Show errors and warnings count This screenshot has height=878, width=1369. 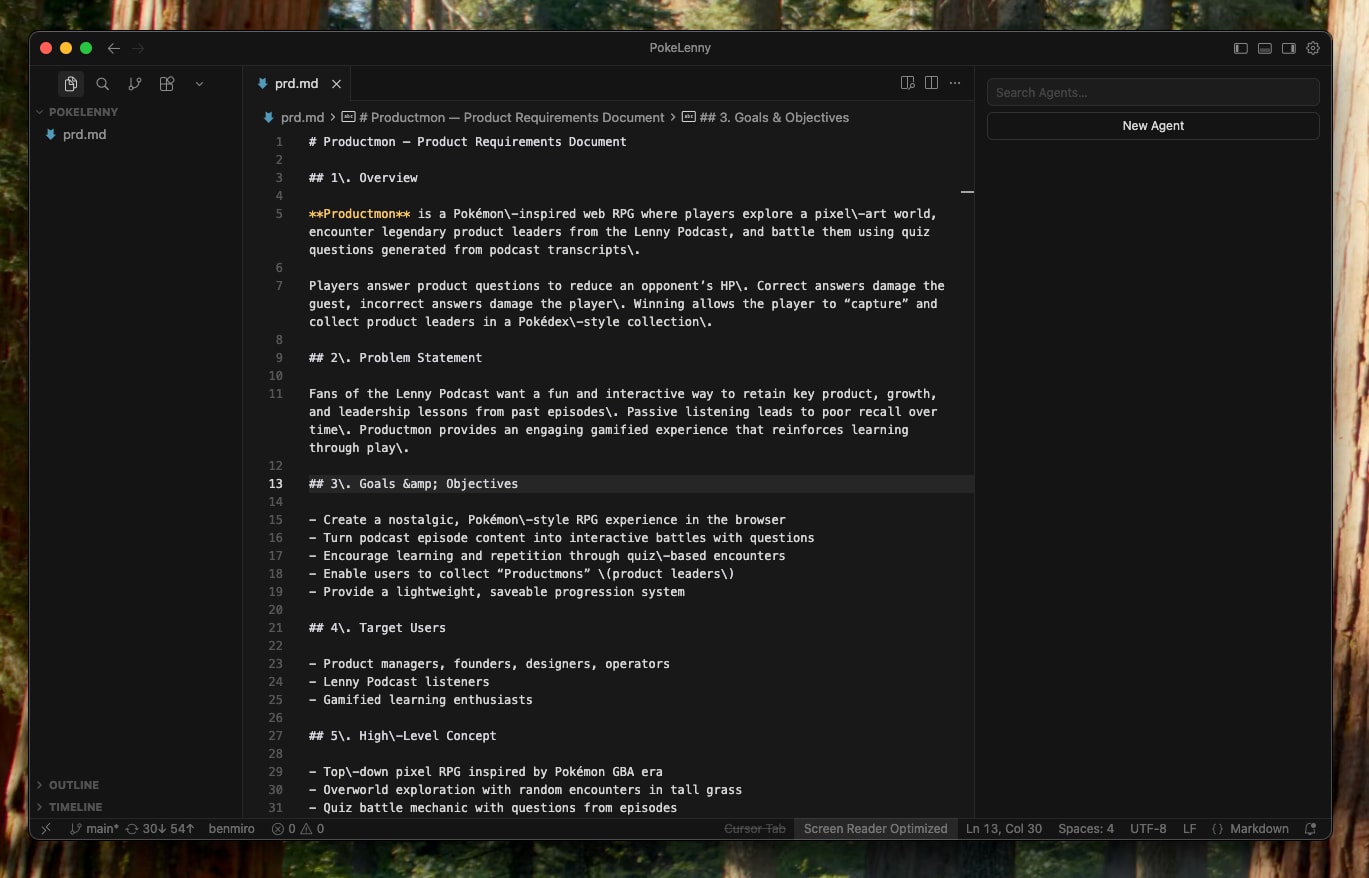(x=298, y=829)
